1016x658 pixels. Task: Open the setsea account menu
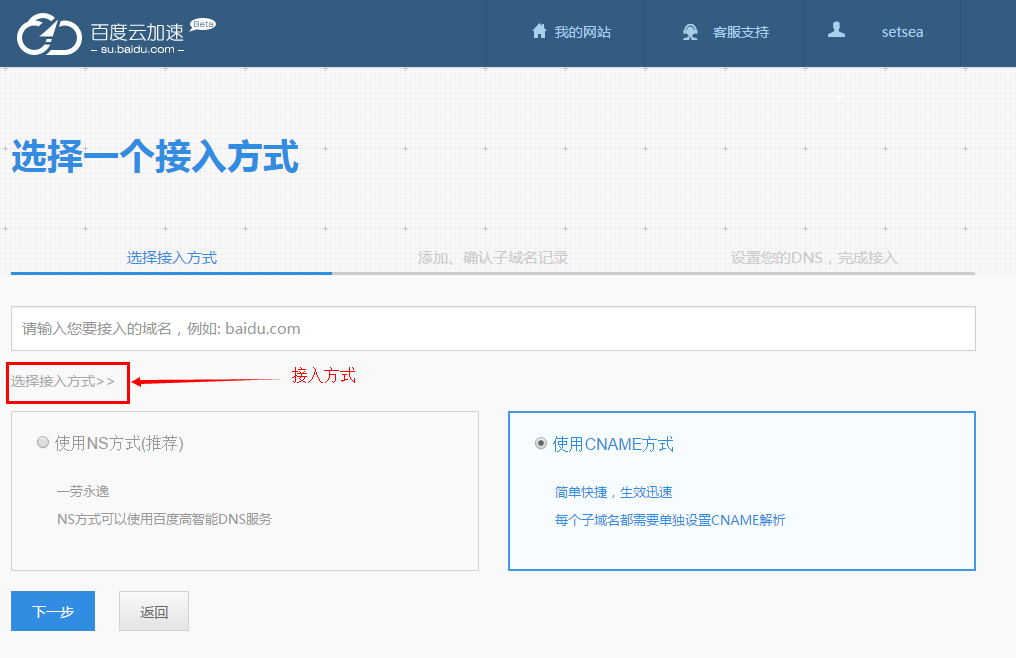click(902, 32)
